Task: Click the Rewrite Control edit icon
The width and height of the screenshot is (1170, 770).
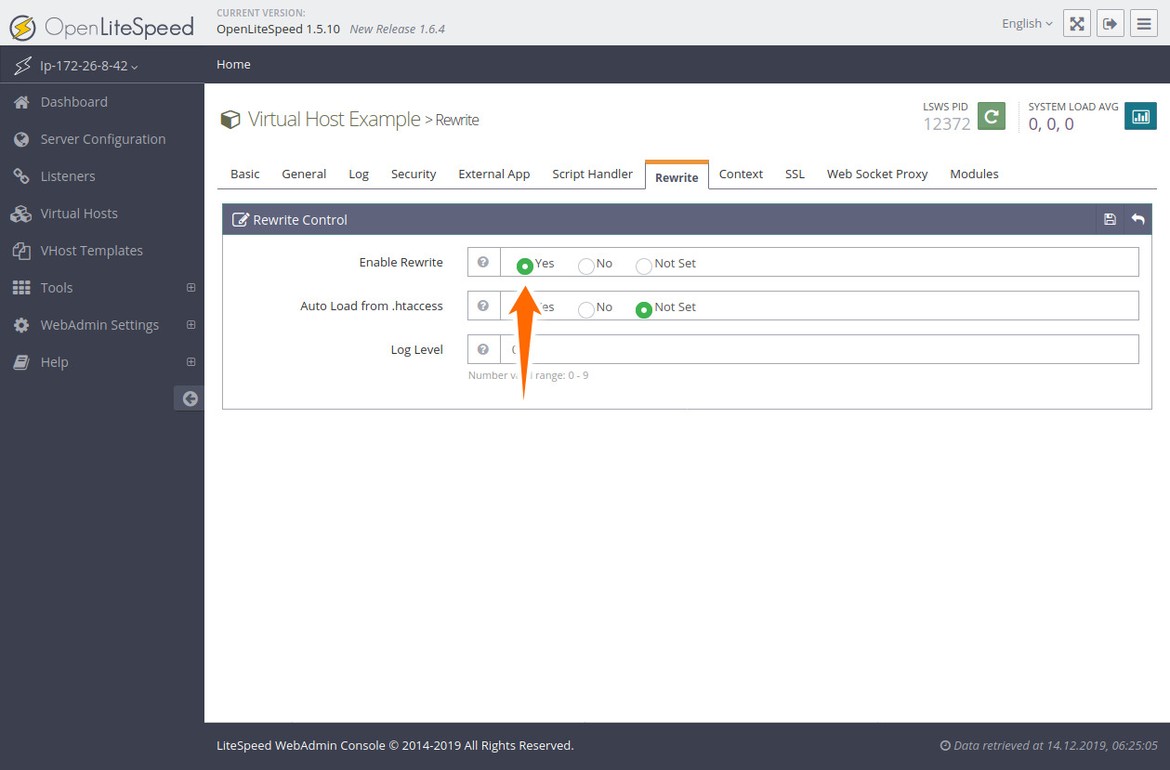Action: [240, 219]
